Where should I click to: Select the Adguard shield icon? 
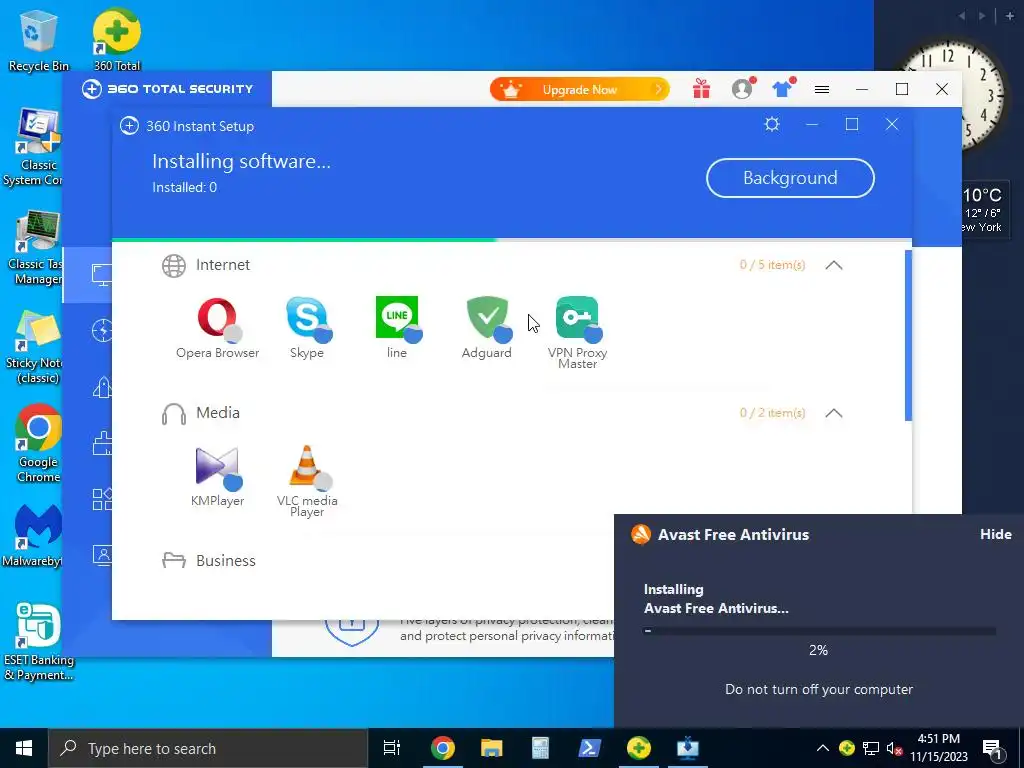[x=488, y=318]
